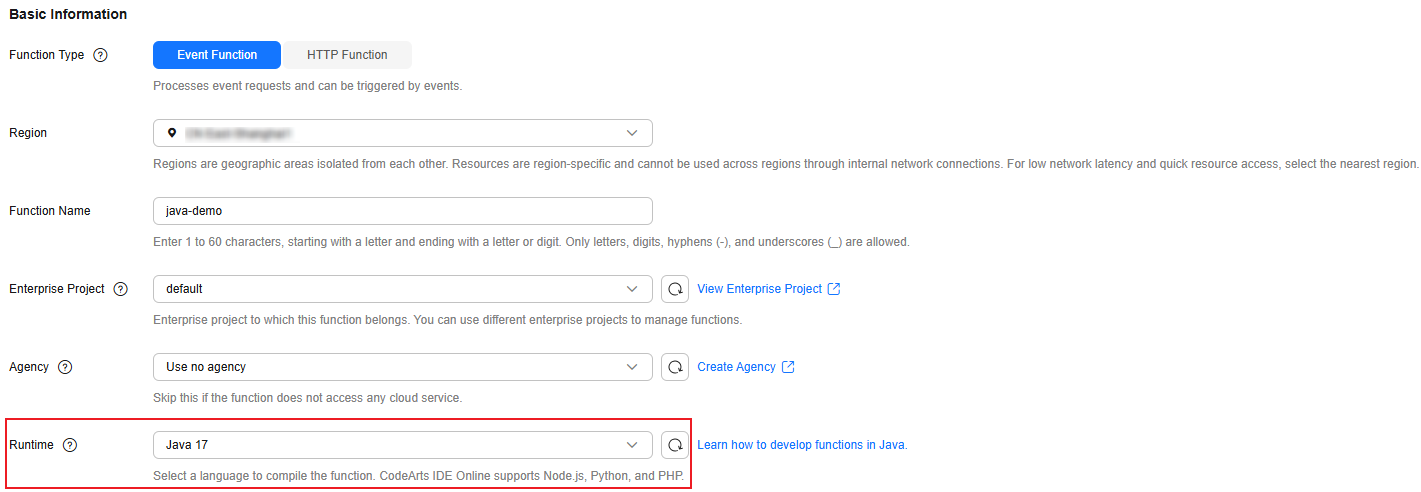
Task: Select the Event Function type
Action: click(x=217, y=55)
